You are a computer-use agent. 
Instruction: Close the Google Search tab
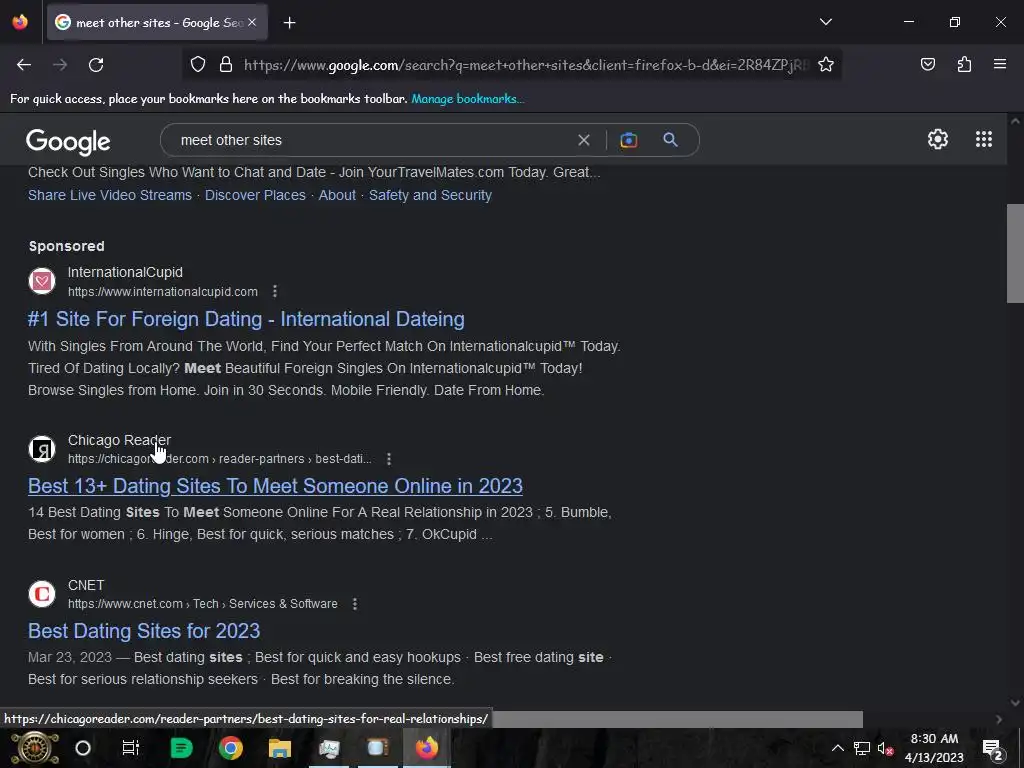(252, 22)
